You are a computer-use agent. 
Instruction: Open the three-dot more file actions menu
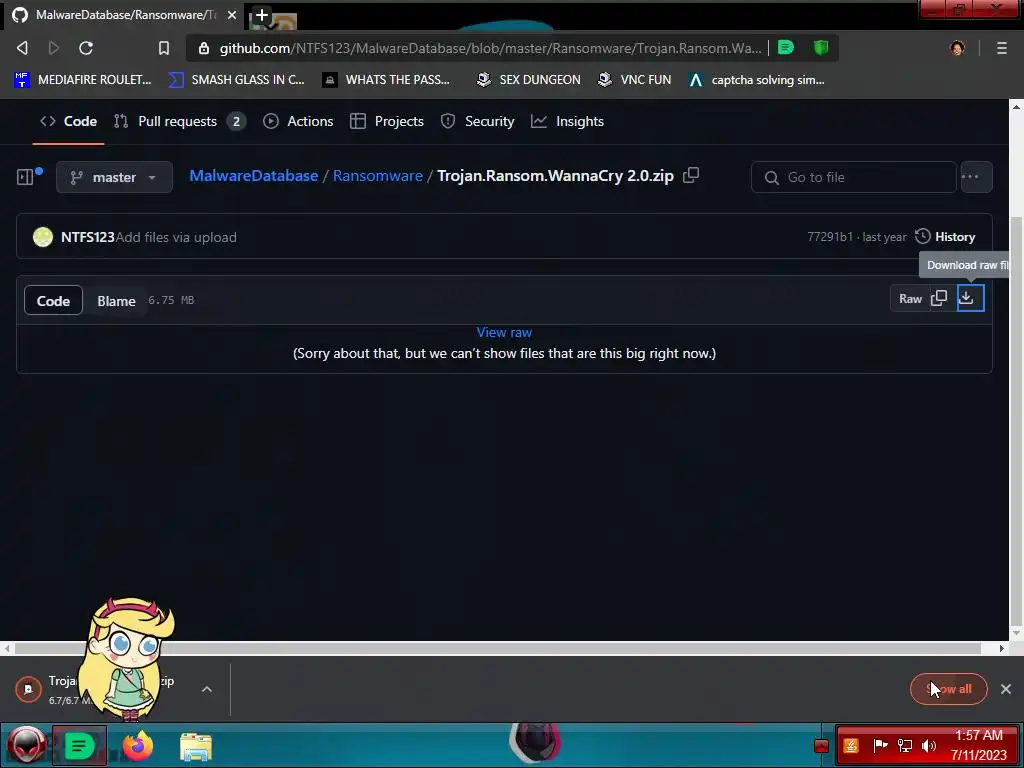click(x=976, y=177)
